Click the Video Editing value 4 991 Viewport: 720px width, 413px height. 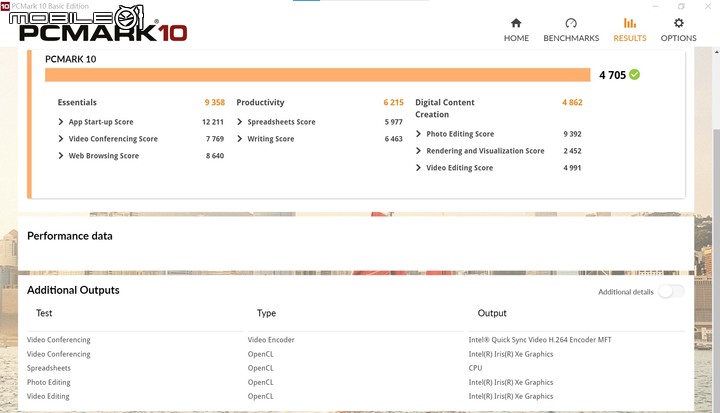pyautogui.click(x=572, y=168)
